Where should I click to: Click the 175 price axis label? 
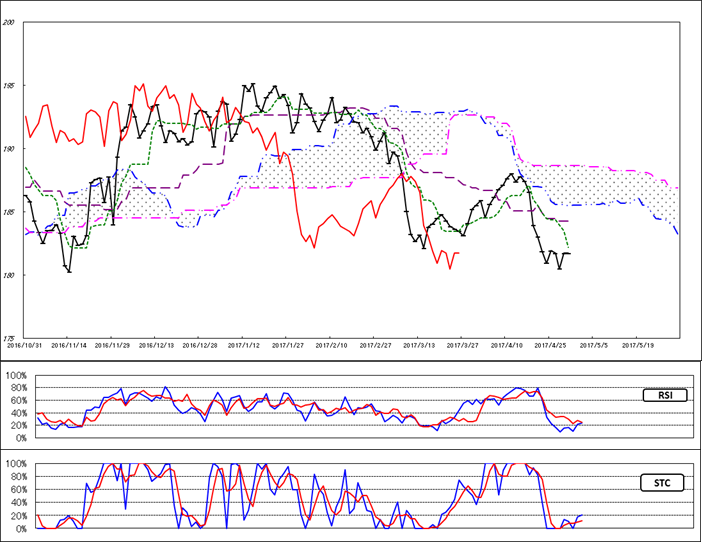coord(9,337)
